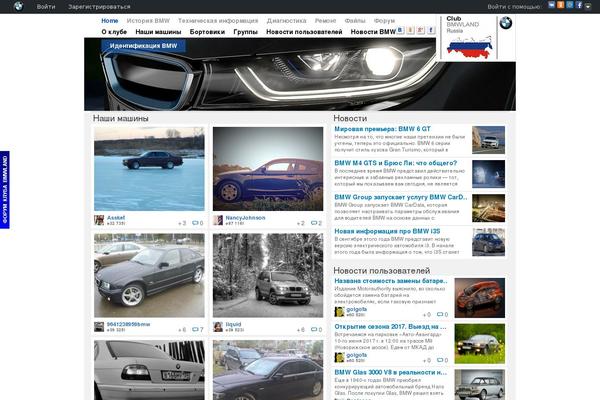Read BMW M4 GTS и Брюс Ли article

coord(396,163)
